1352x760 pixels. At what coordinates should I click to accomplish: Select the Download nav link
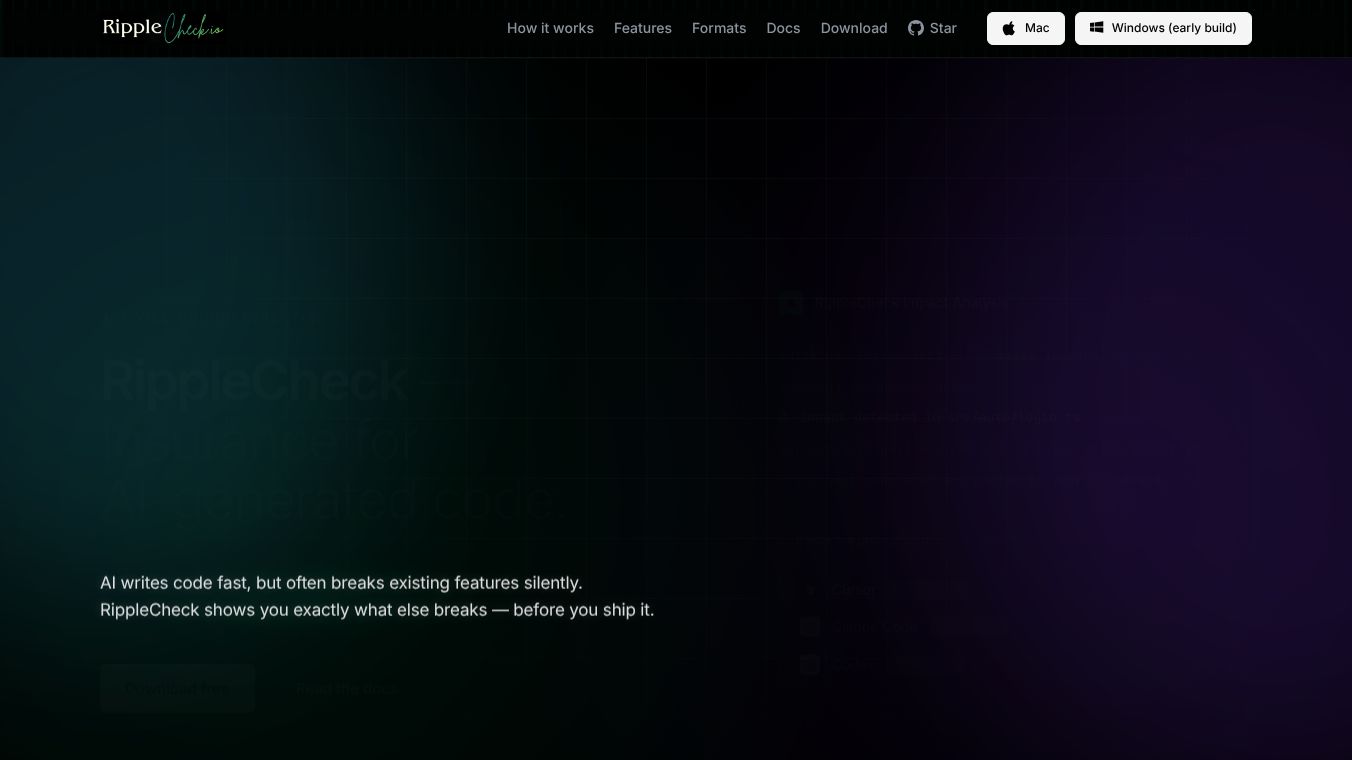coord(854,28)
